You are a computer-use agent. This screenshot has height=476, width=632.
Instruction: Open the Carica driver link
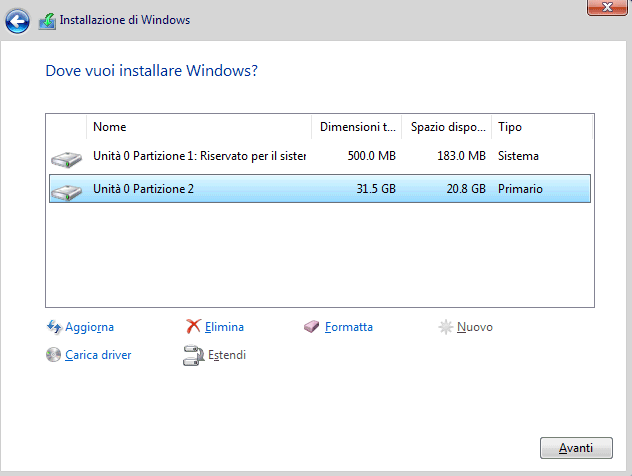pyautogui.click(x=98, y=355)
